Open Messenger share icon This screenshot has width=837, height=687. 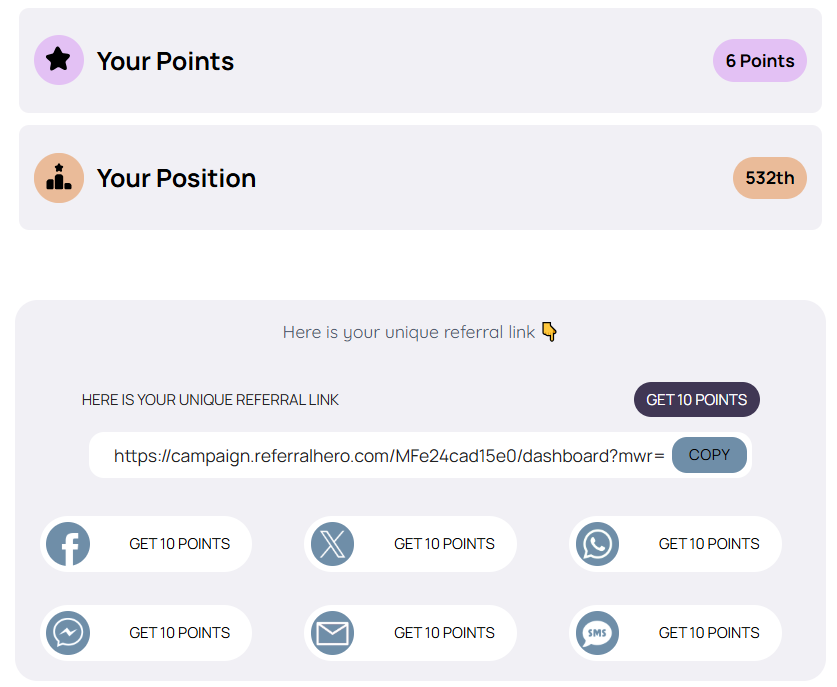click(68, 633)
